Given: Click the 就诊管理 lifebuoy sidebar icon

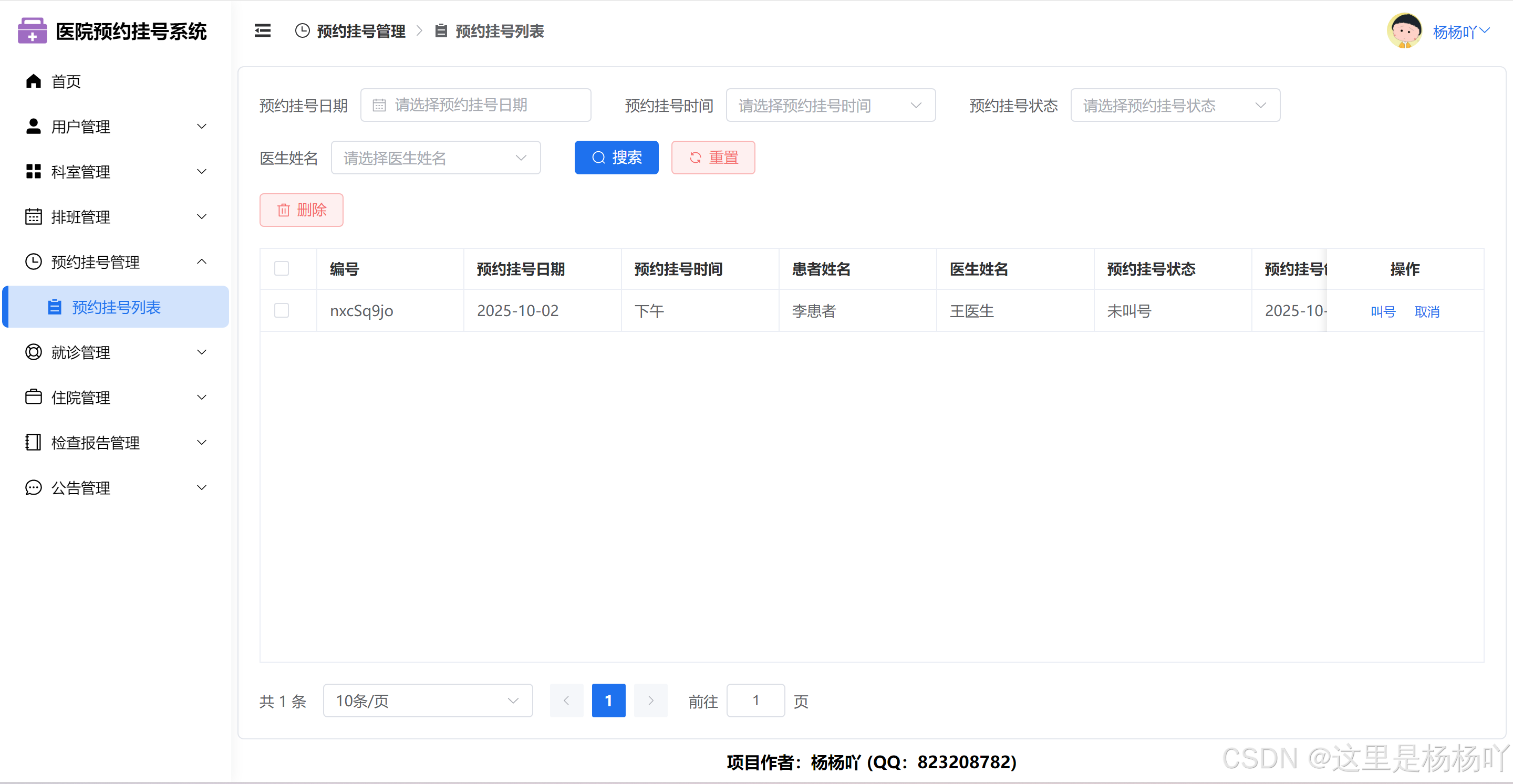Looking at the screenshot, I should click(x=34, y=352).
